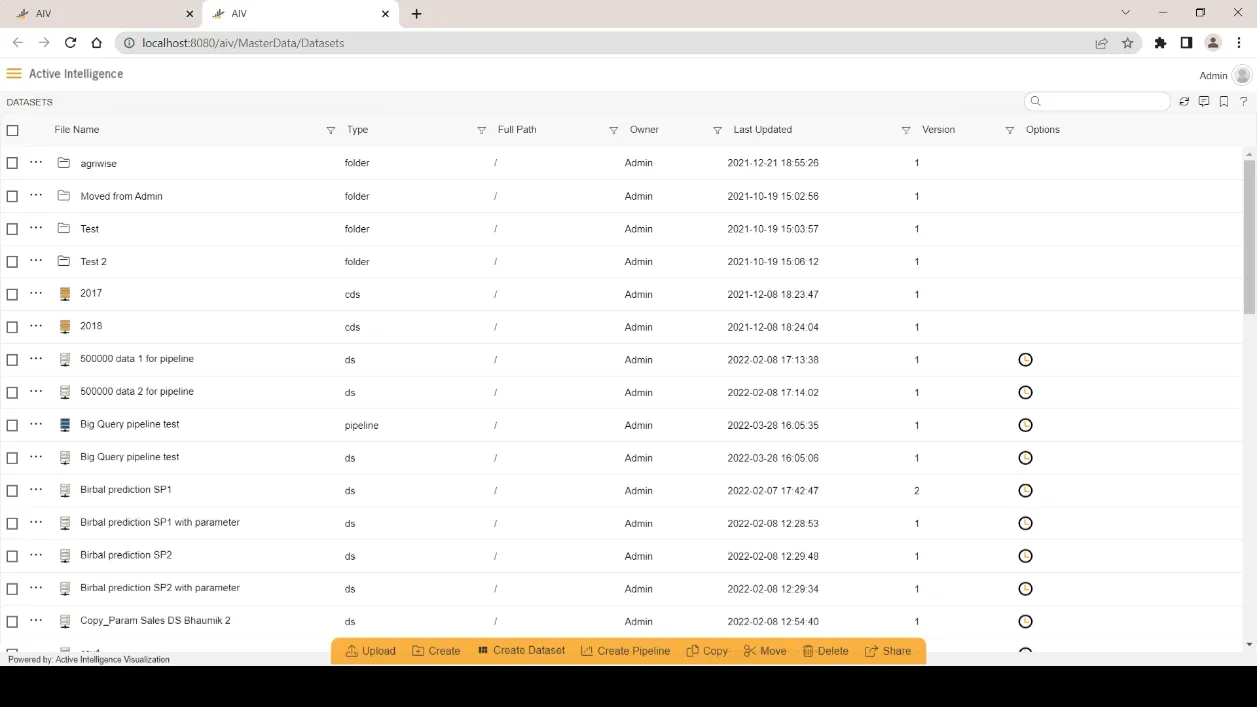Reload the page in the browser
Screen dimensions: 1257x707
[x=70, y=43]
